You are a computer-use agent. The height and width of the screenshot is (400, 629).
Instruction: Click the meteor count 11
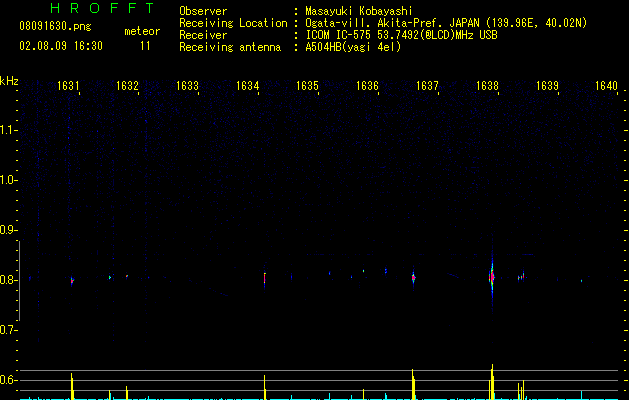[145, 46]
